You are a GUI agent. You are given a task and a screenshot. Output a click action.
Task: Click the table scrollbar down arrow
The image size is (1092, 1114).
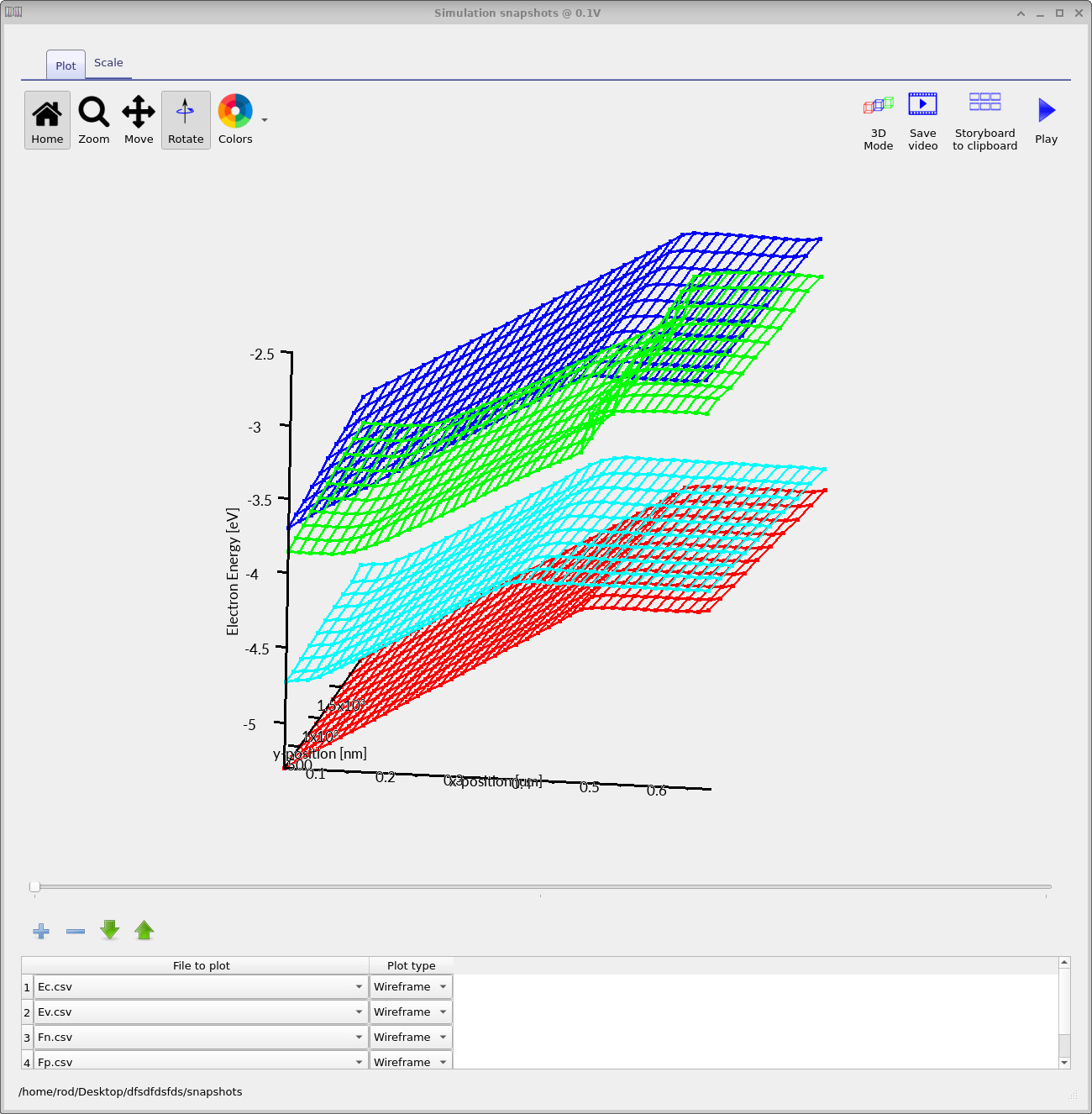(x=1064, y=1063)
